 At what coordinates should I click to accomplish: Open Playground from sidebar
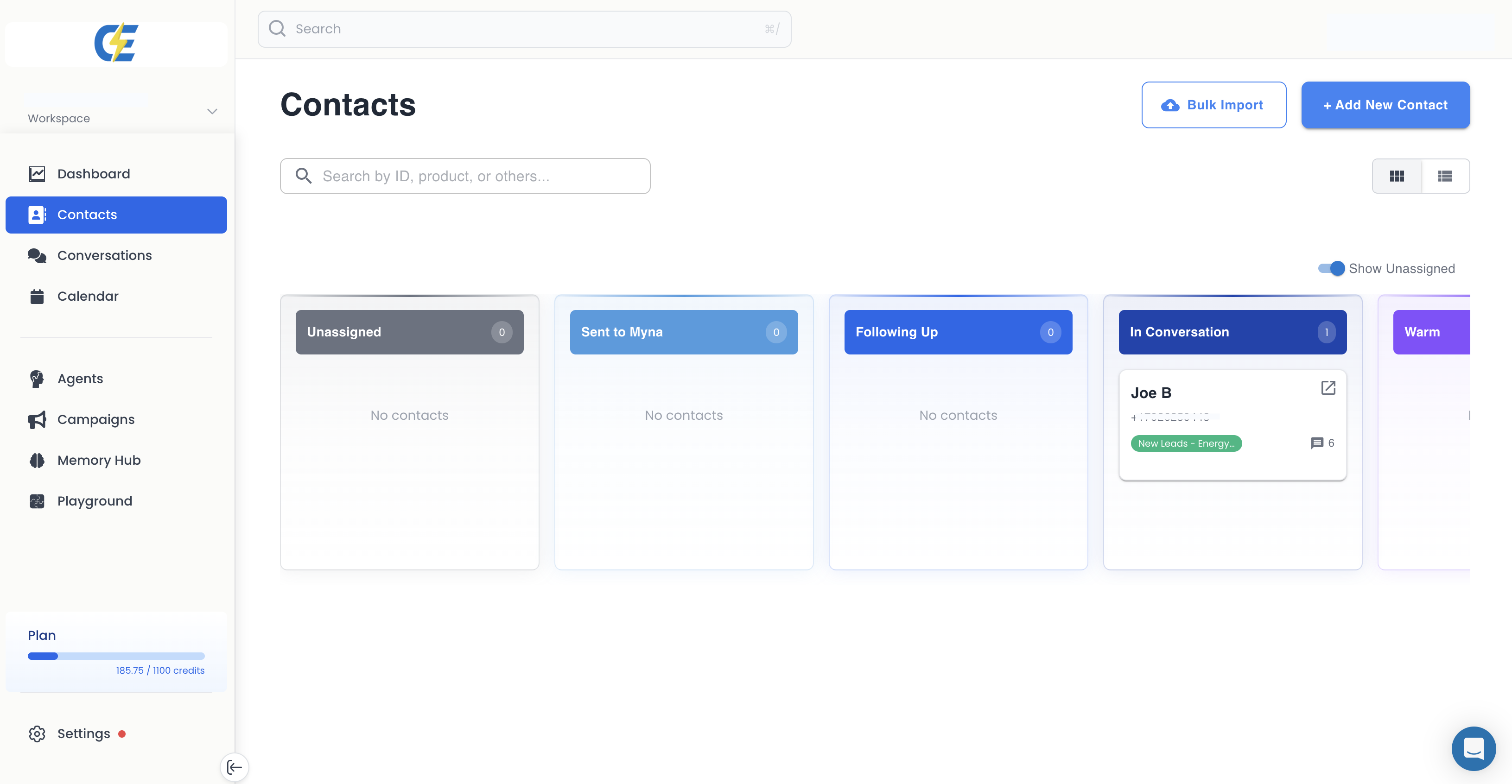coord(95,500)
